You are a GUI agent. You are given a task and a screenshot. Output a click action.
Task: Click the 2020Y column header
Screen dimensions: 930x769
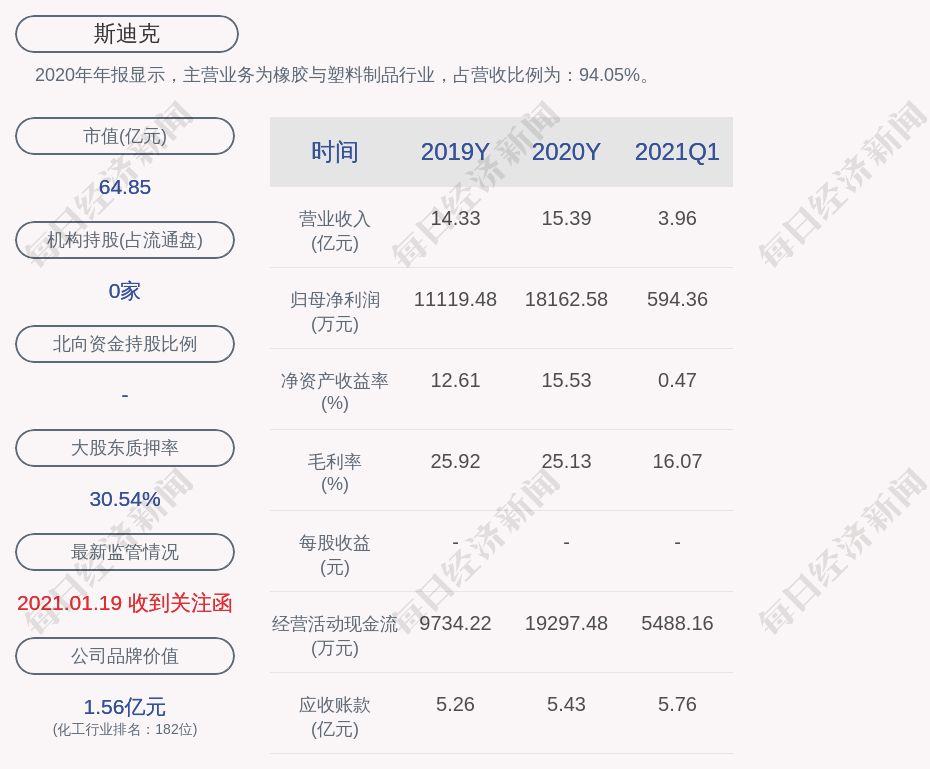tap(566, 152)
